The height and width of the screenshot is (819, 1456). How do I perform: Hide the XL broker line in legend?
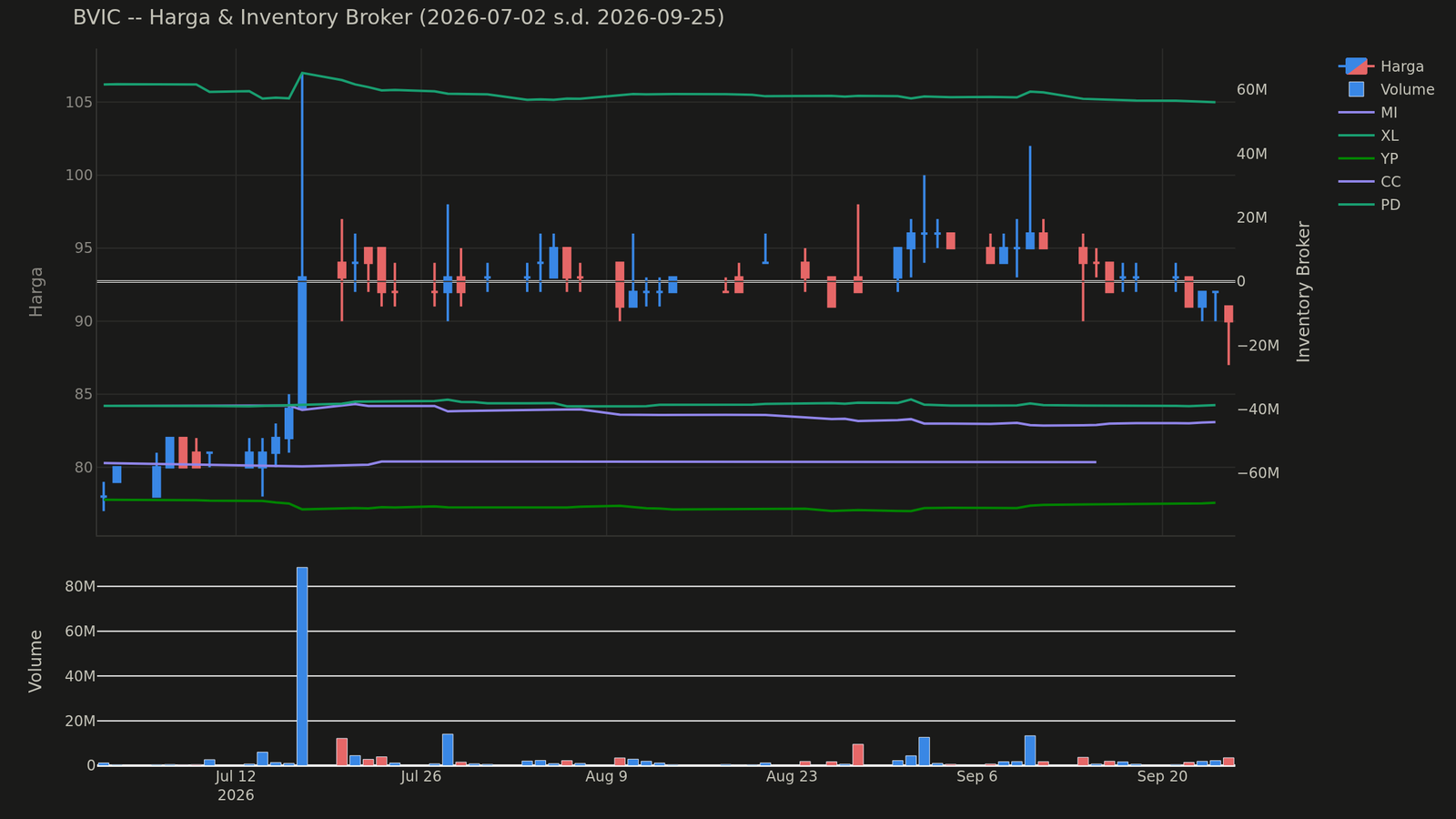point(1369,136)
